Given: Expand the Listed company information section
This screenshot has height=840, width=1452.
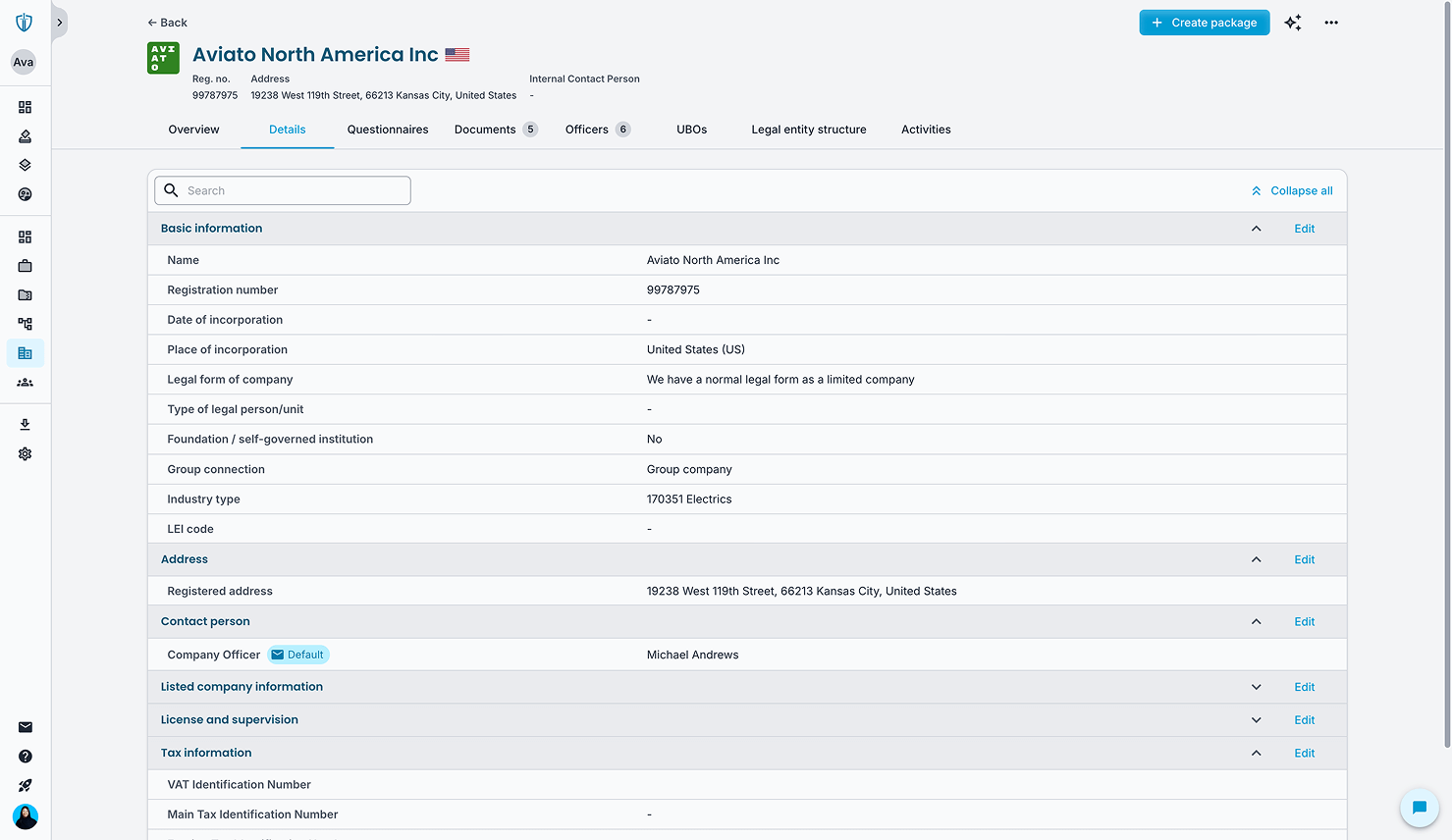Looking at the screenshot, I should click(x=1256, y=687).
